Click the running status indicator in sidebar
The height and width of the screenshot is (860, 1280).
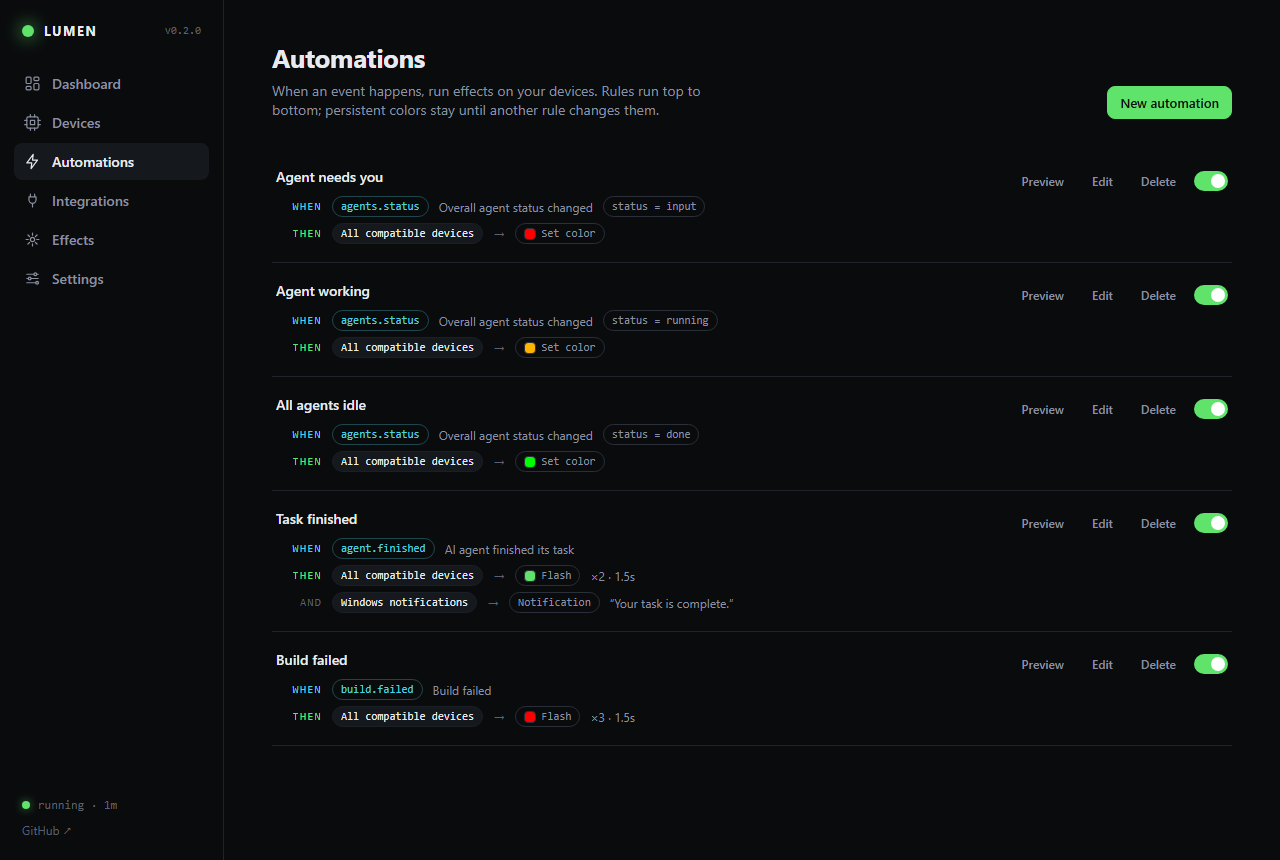pos(70,805)
